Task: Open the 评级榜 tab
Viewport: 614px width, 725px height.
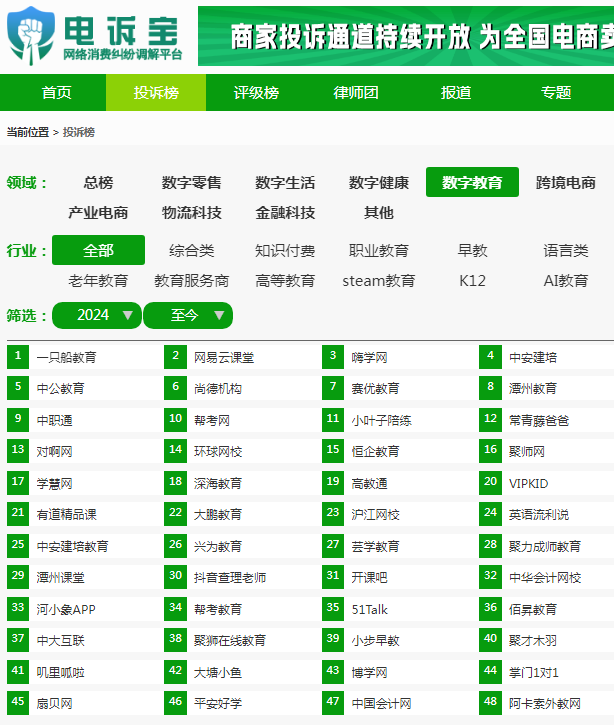Action: tap(256, 92)
